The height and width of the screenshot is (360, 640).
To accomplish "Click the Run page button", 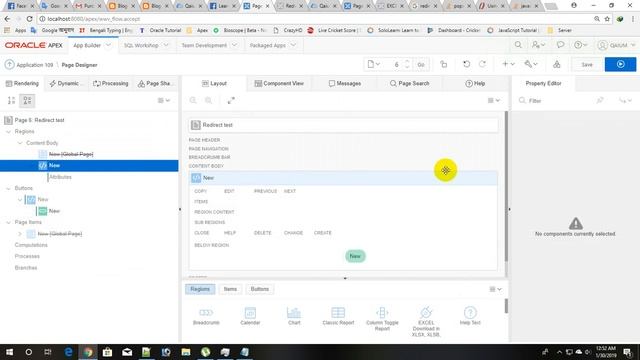I will (620, 64).
